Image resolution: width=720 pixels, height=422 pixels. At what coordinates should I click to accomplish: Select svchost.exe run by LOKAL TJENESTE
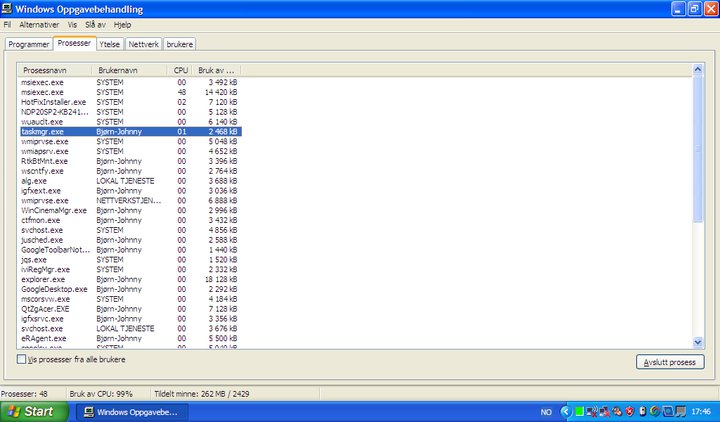(x=130, y=329)
